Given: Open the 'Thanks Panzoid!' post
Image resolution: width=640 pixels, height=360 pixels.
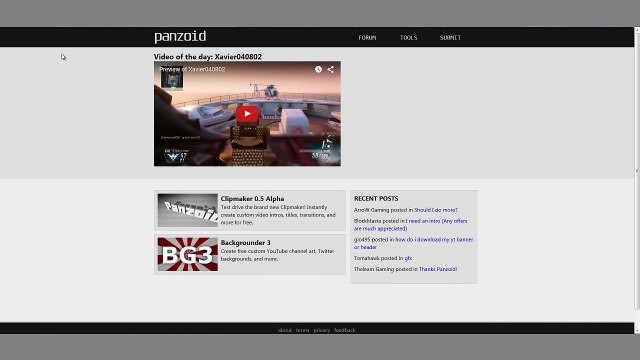Looking at the screenshot, I should 438,269.
